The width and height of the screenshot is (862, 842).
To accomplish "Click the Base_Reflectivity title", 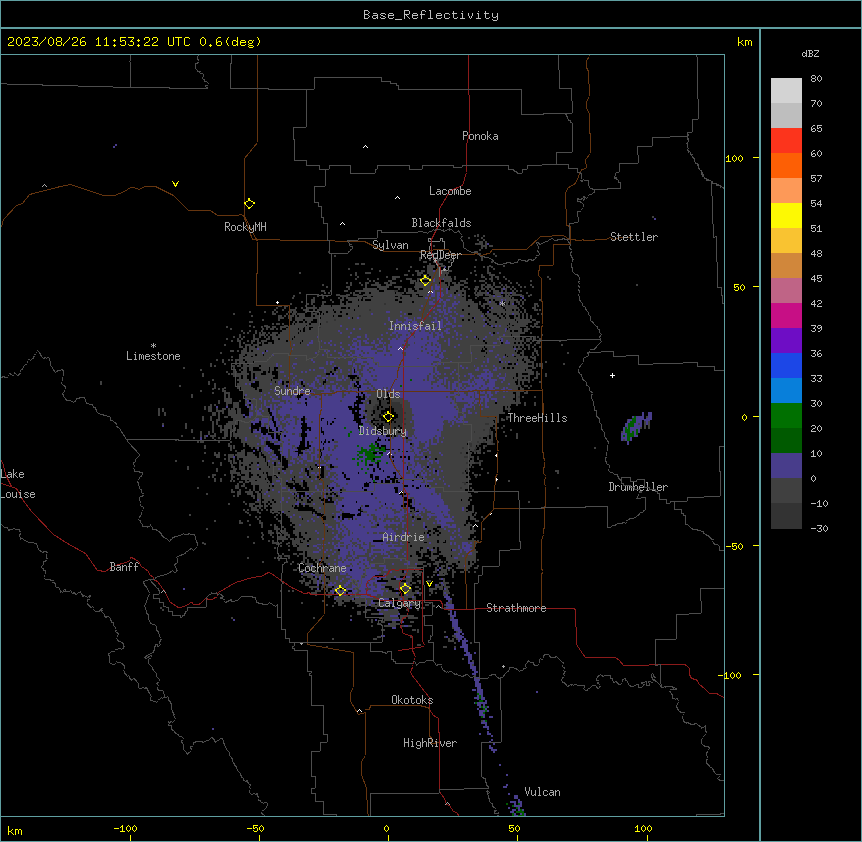I will tap(431, 15).
